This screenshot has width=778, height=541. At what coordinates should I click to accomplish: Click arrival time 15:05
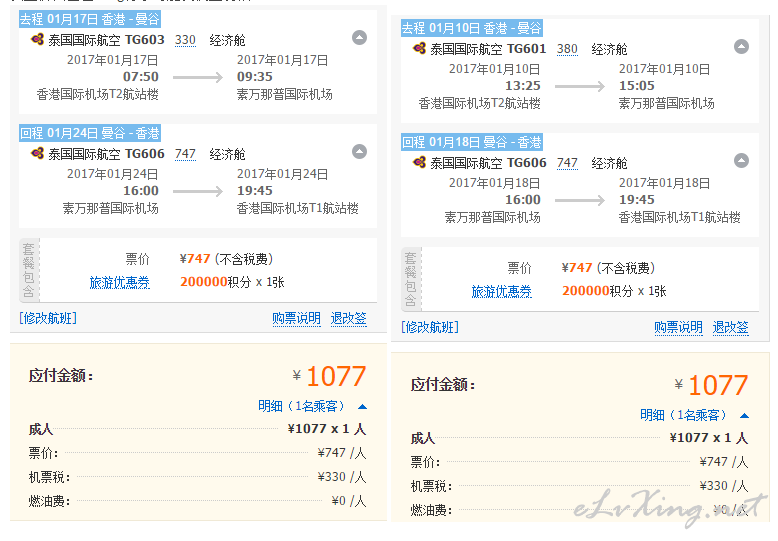637,86
